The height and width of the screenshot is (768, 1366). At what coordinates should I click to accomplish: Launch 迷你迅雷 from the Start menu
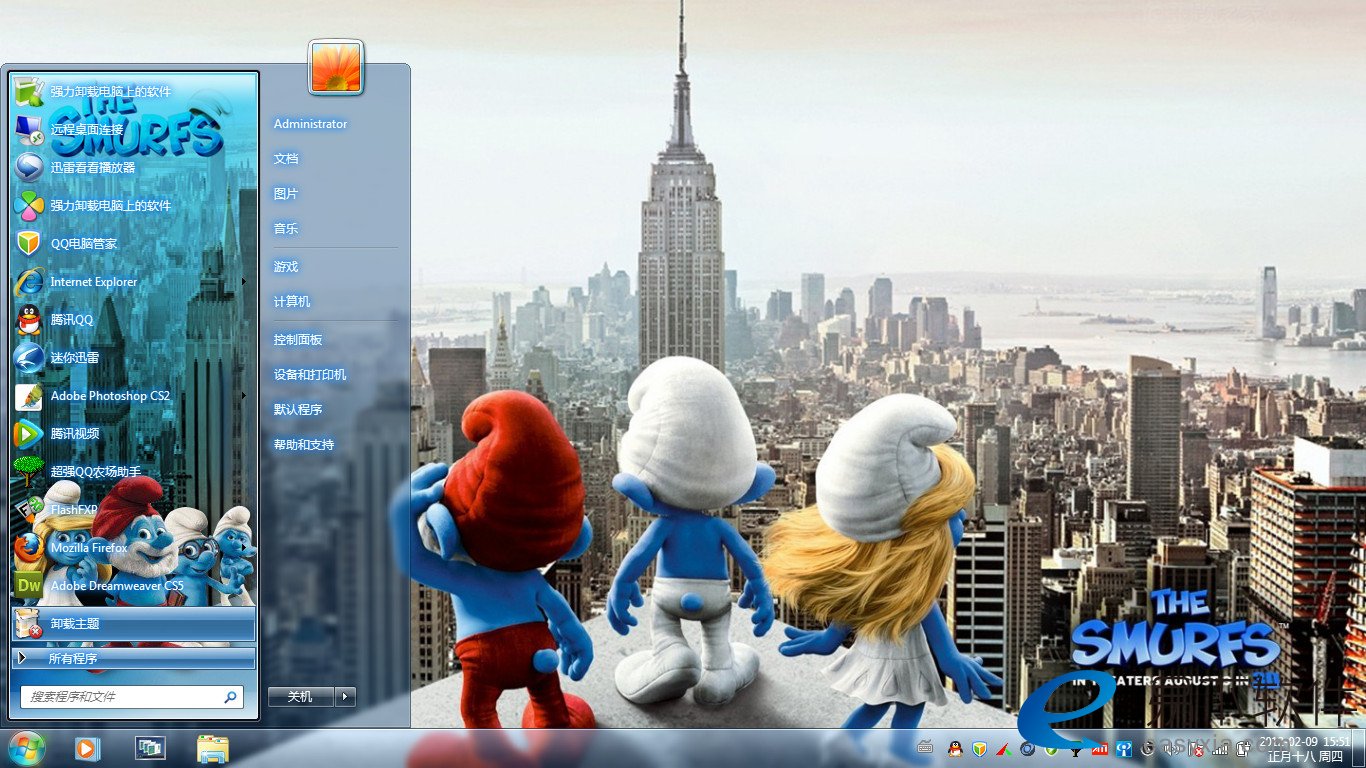(132, 358)
